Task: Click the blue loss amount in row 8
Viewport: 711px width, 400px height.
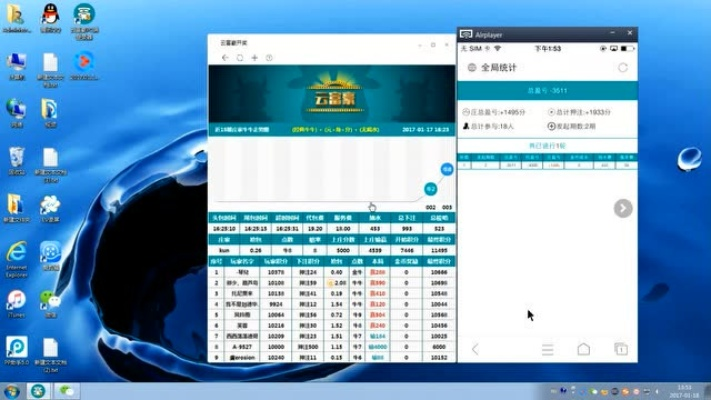Action: pyautogui.click(x=378, y=347)
